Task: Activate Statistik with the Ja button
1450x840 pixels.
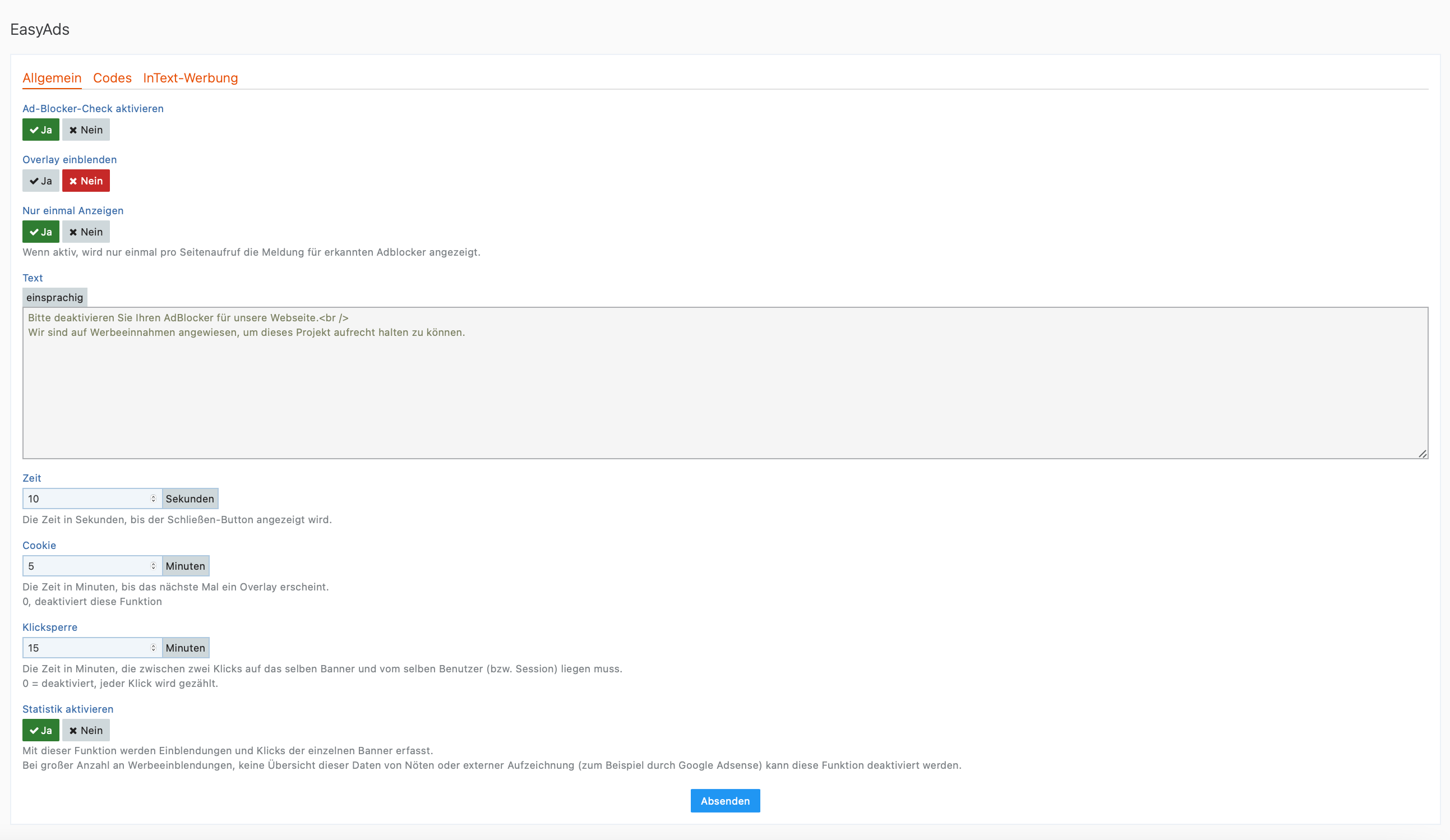Action: click(40, 730)
